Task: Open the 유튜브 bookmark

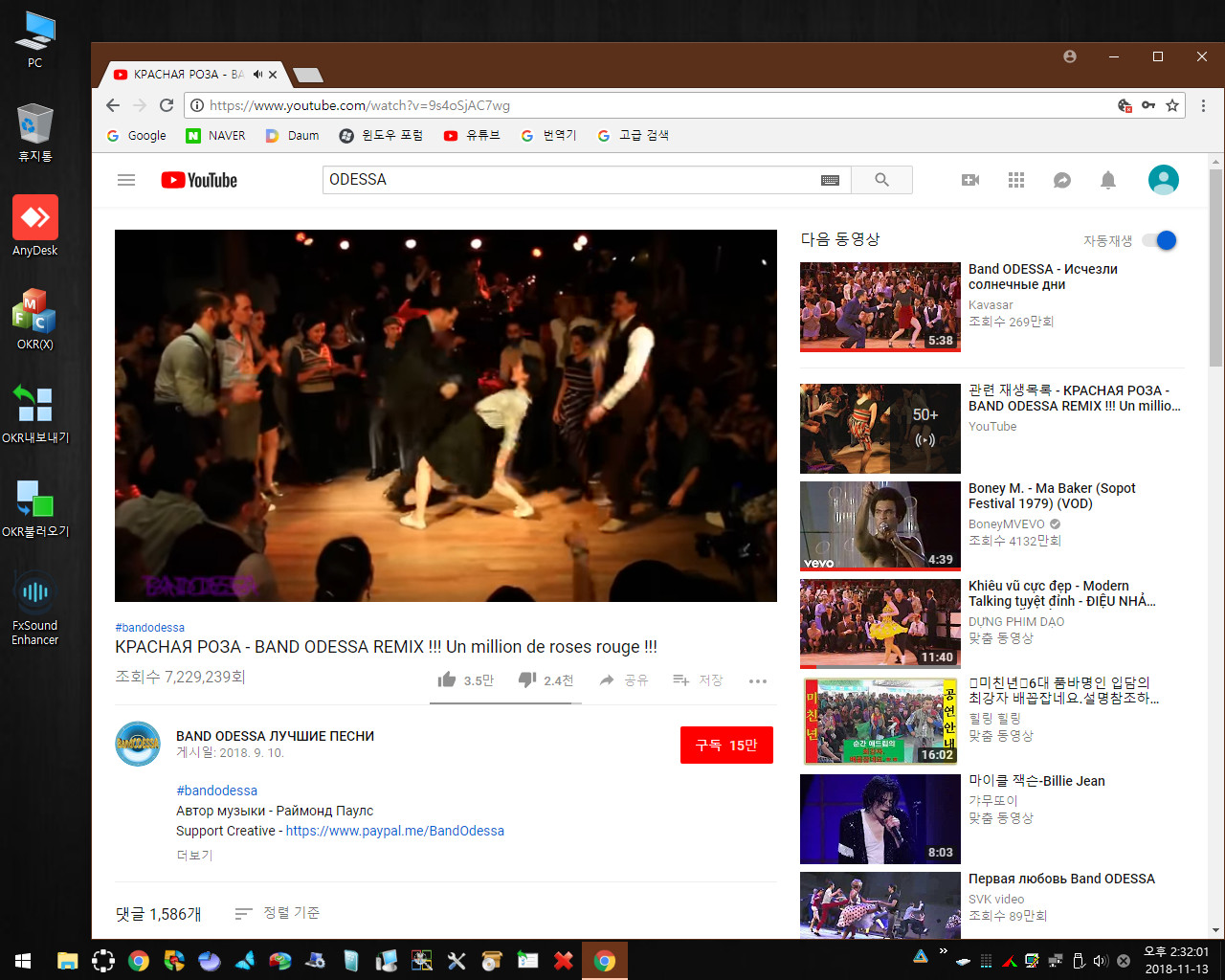Action: pos(472,136)
